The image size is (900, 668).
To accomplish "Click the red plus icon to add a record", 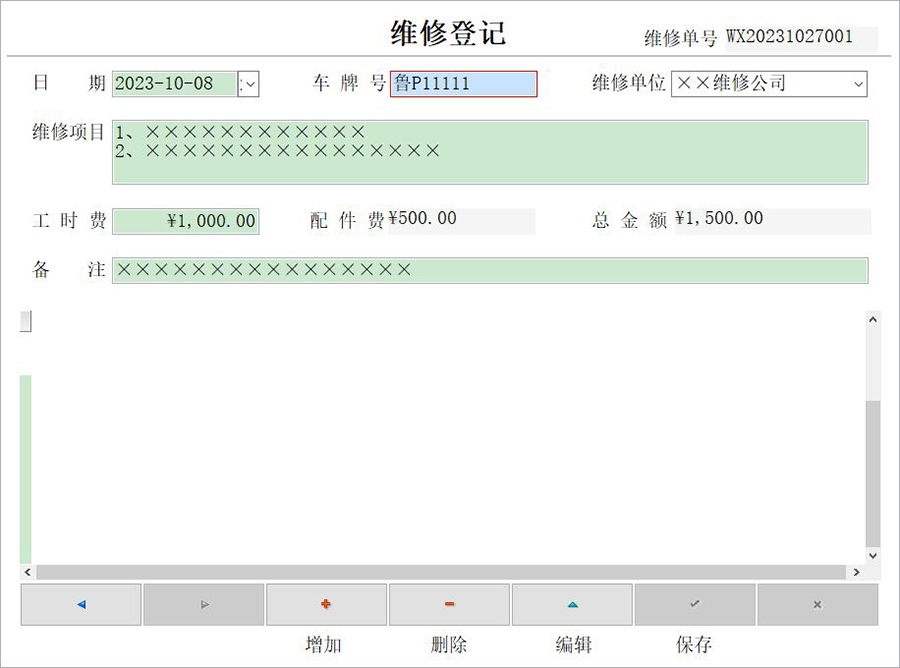I will click(326, 604).
